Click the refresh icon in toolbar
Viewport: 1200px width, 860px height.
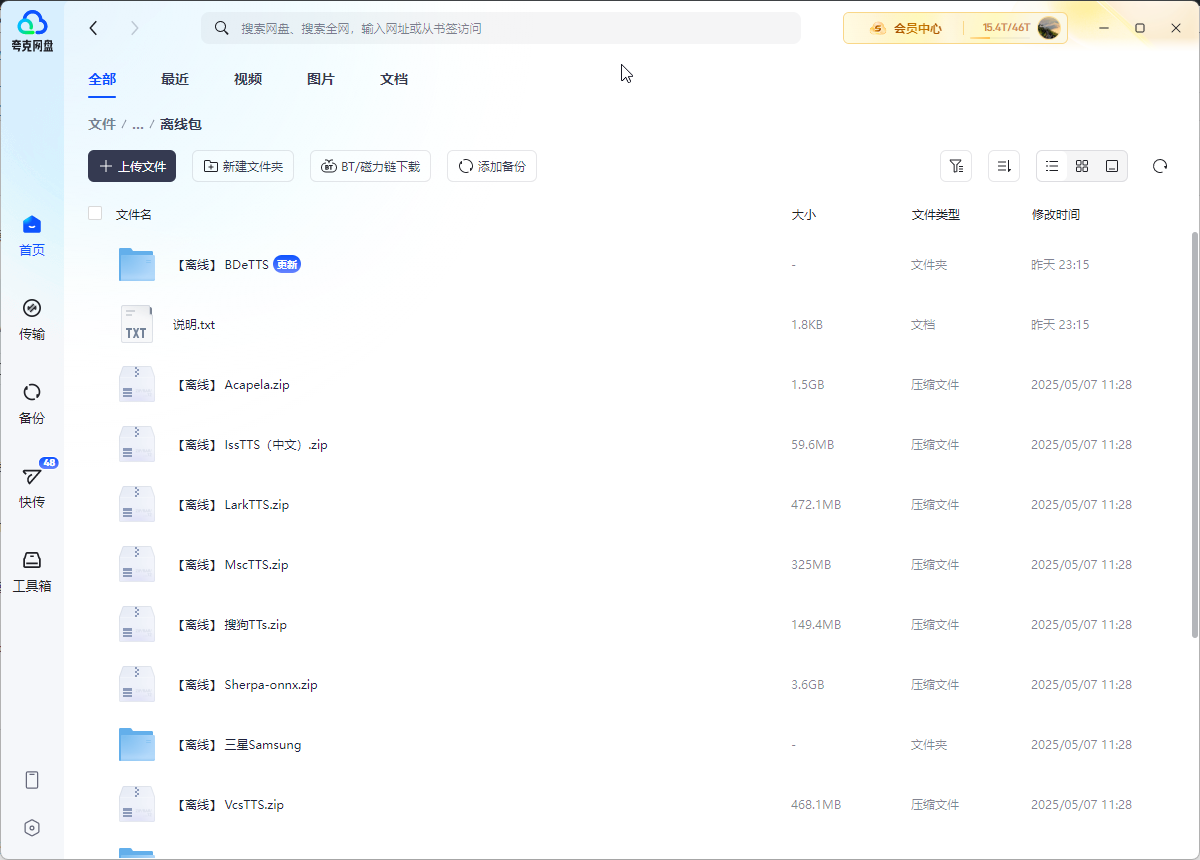tap(1160, 166)
